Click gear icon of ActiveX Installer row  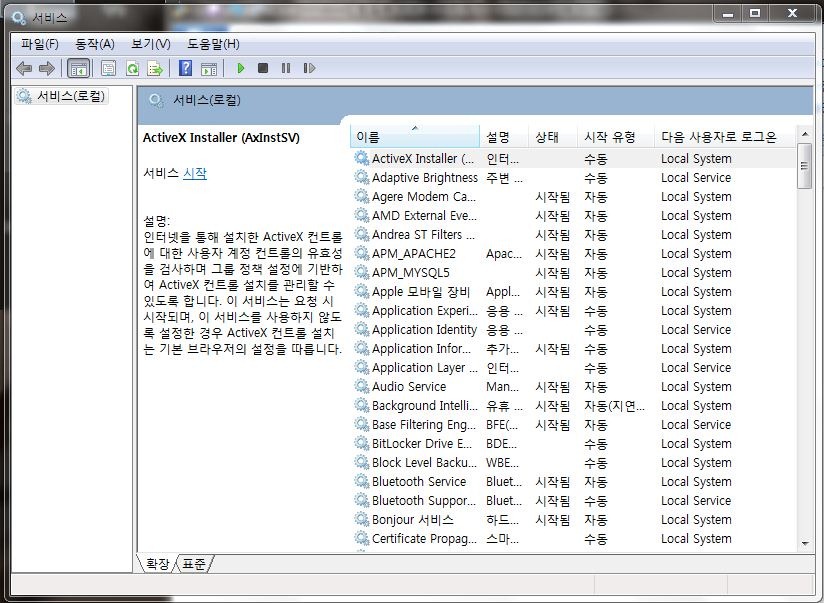pyautogui.click(x=362, y=158)
